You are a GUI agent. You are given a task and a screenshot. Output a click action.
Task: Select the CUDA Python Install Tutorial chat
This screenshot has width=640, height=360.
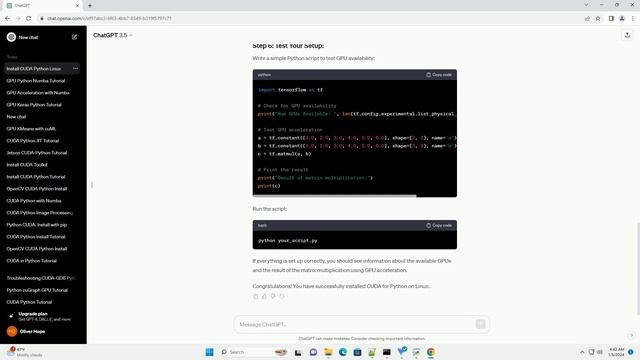pos(36,237)
